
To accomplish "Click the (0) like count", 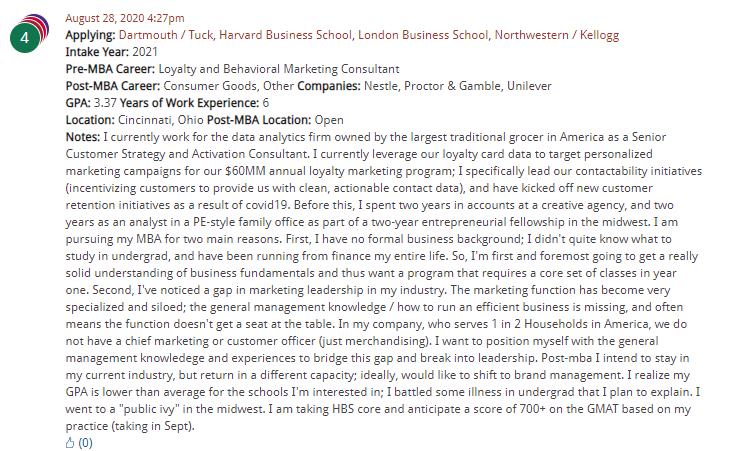I will [x=85, y=442].
